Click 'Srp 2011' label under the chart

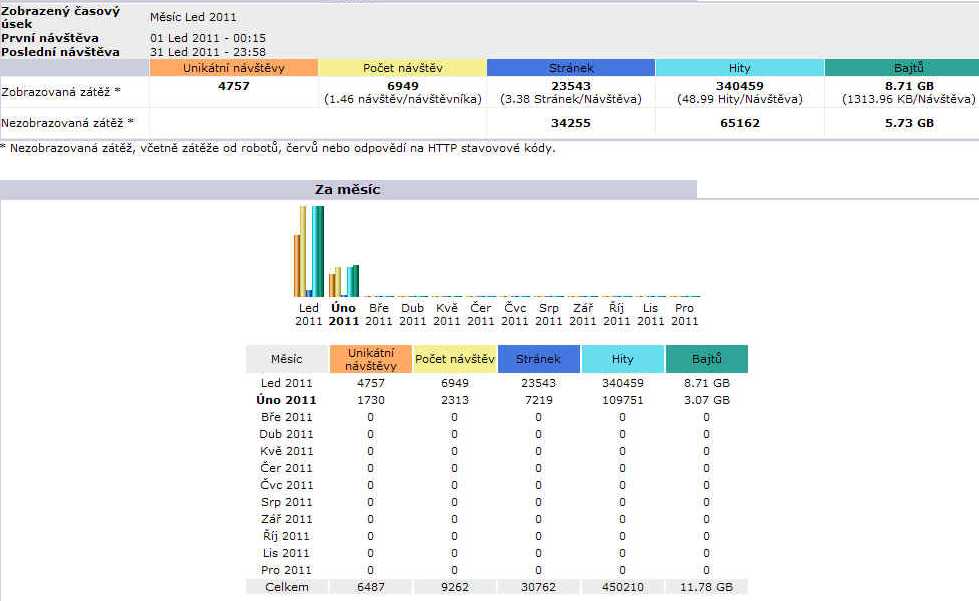[x=549, y=315]
